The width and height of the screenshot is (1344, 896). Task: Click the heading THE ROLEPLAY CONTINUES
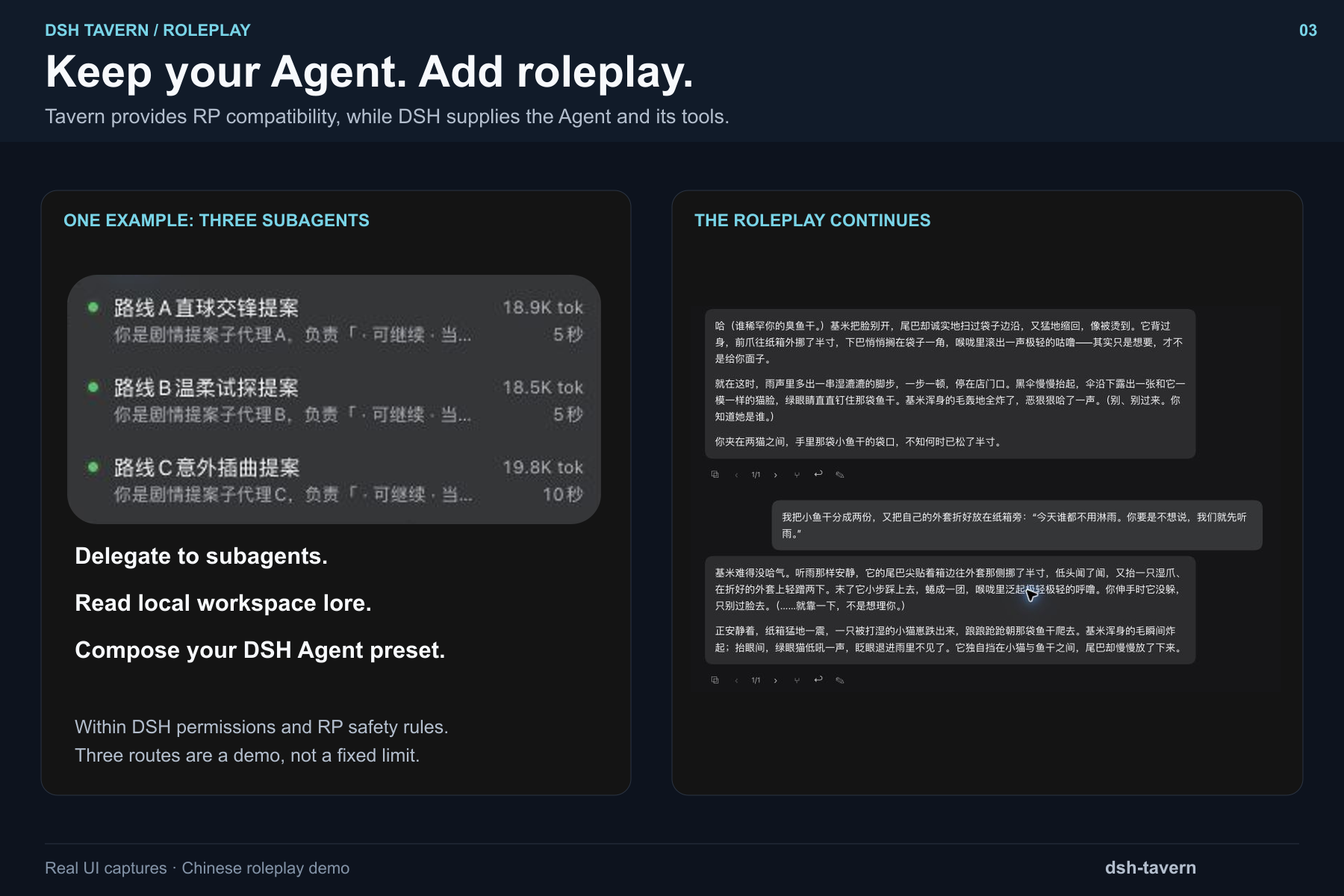[812, 220]
